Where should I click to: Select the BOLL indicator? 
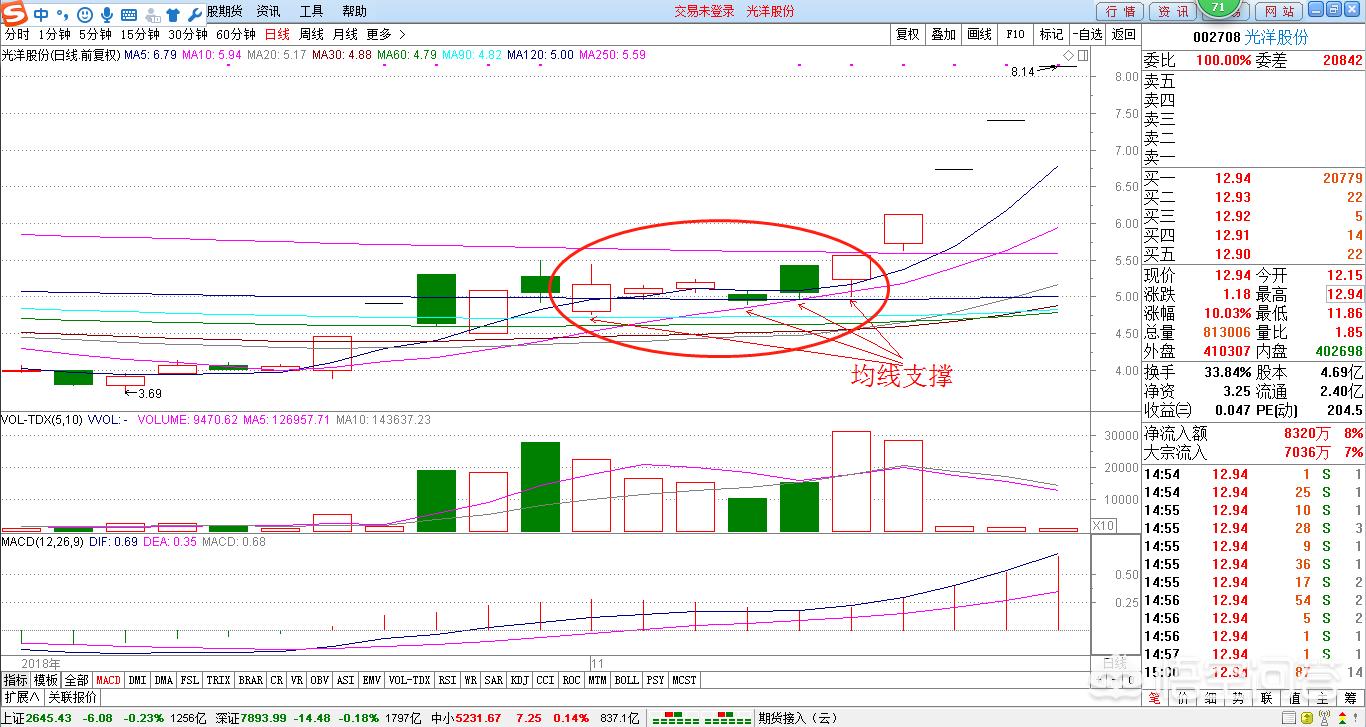tap(626, 680)
